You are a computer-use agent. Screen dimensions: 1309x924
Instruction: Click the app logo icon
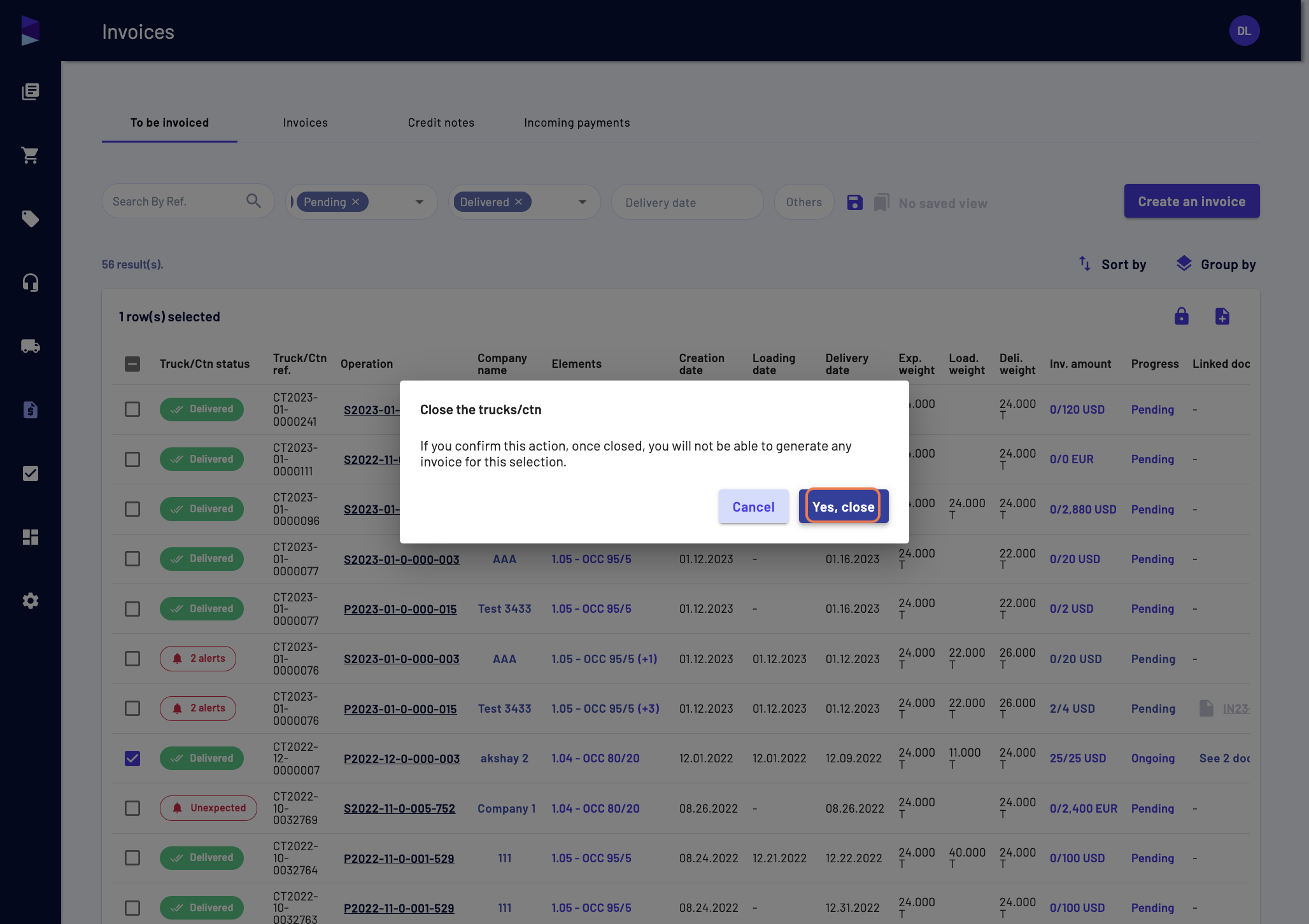(x=31, y=31)
